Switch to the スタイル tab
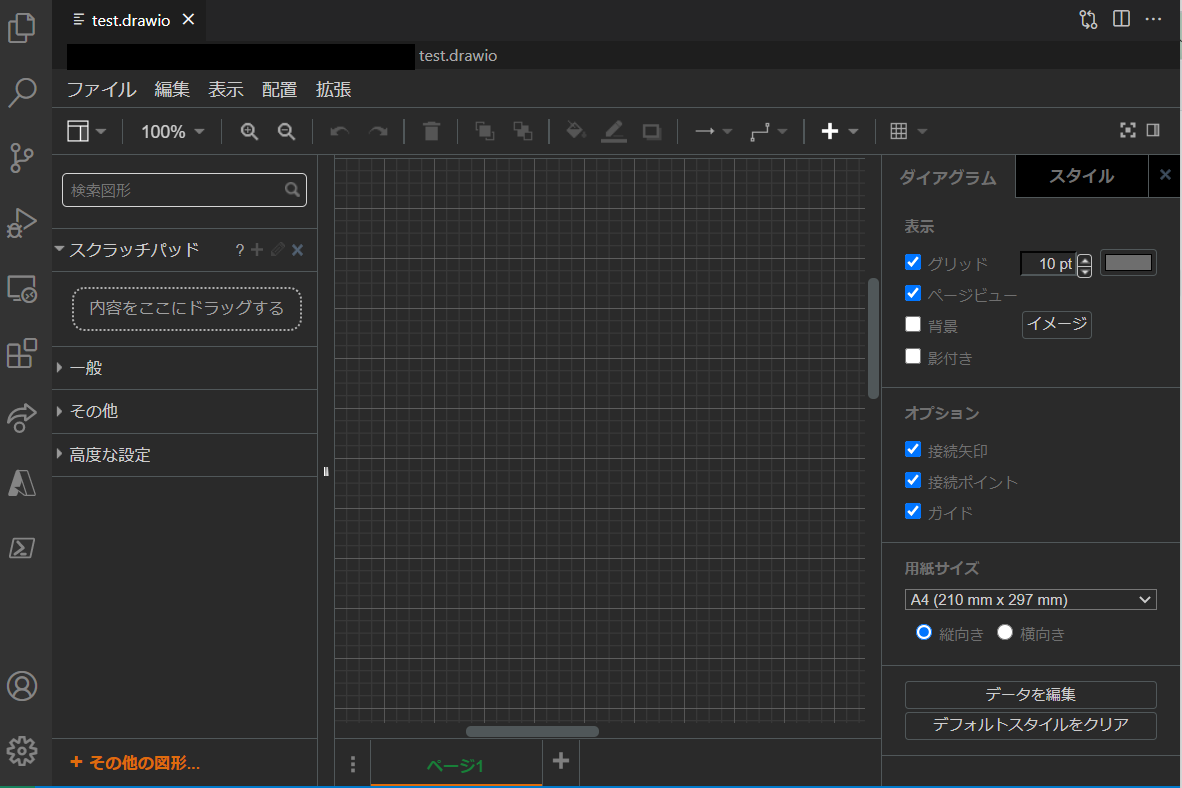 click(1081, 176)
